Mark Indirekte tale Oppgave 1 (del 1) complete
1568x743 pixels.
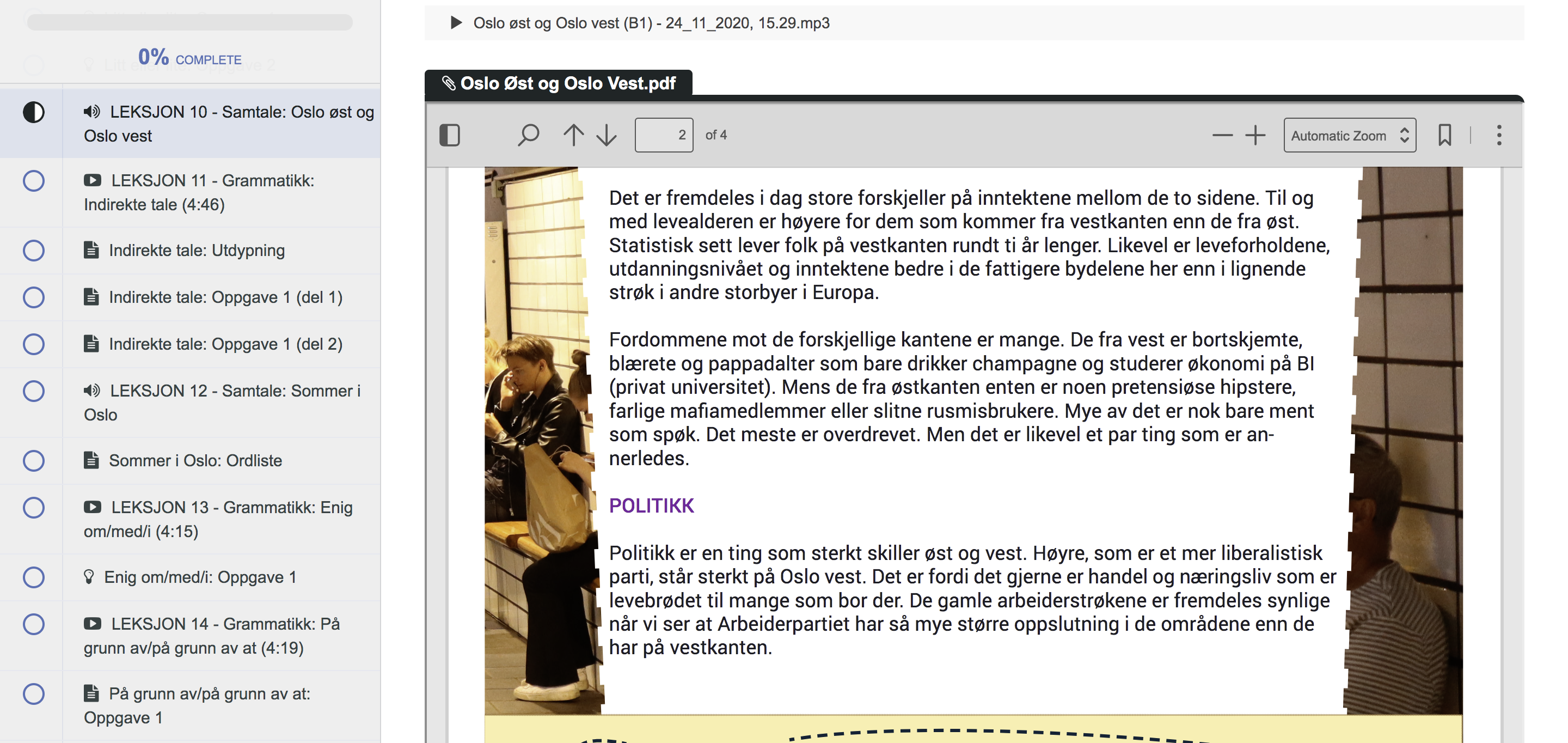pos(33,297)
